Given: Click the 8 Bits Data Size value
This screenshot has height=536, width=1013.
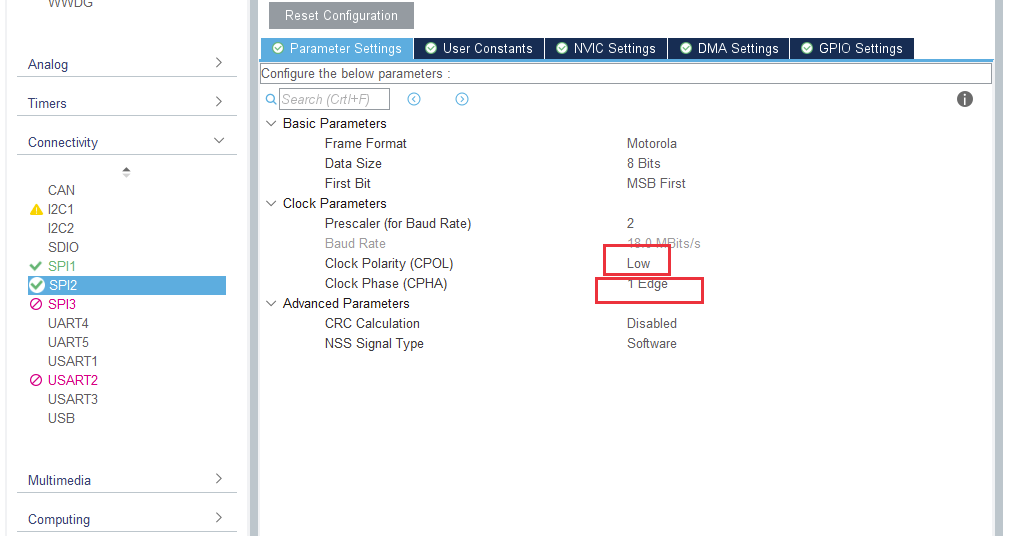Looking at the screenshot, I should (x=643, y=163).
